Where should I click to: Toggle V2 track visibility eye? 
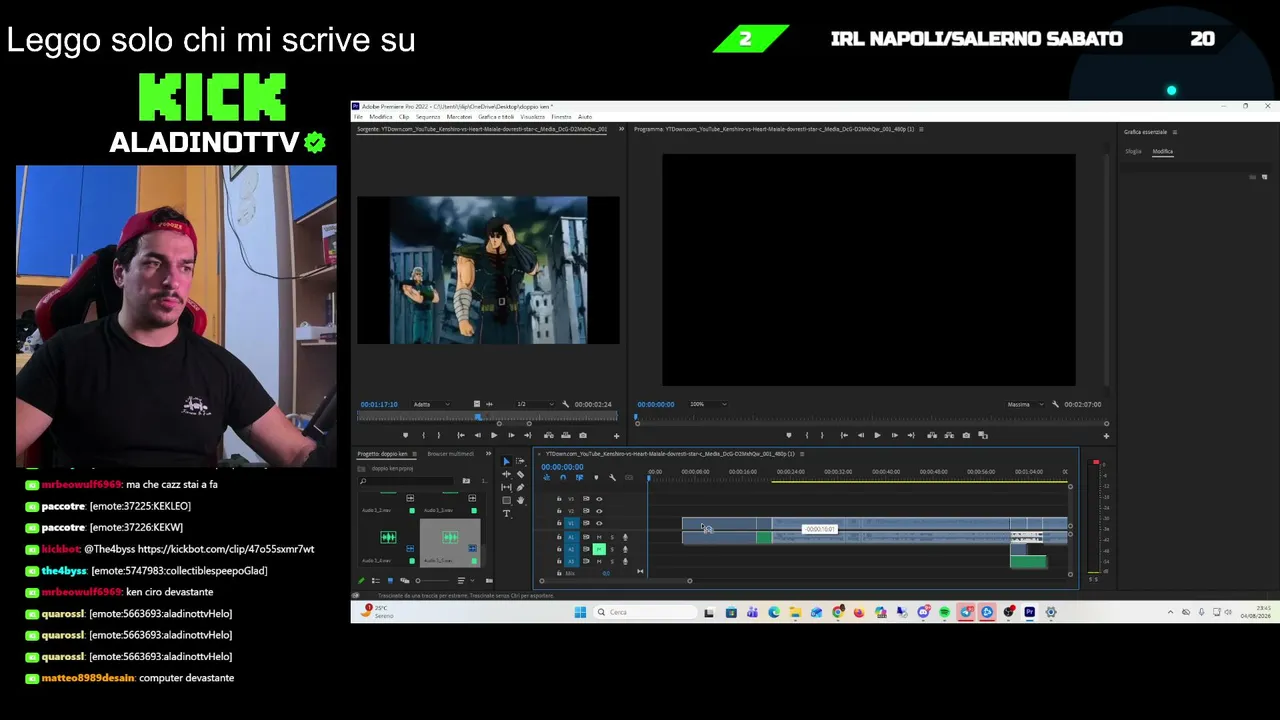coord(599,511)
